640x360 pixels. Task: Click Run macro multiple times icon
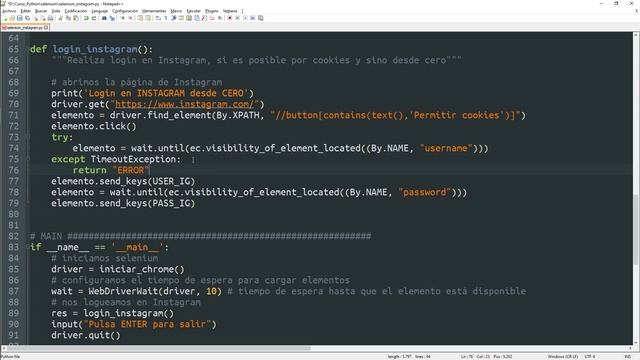(x=253, y=18)
